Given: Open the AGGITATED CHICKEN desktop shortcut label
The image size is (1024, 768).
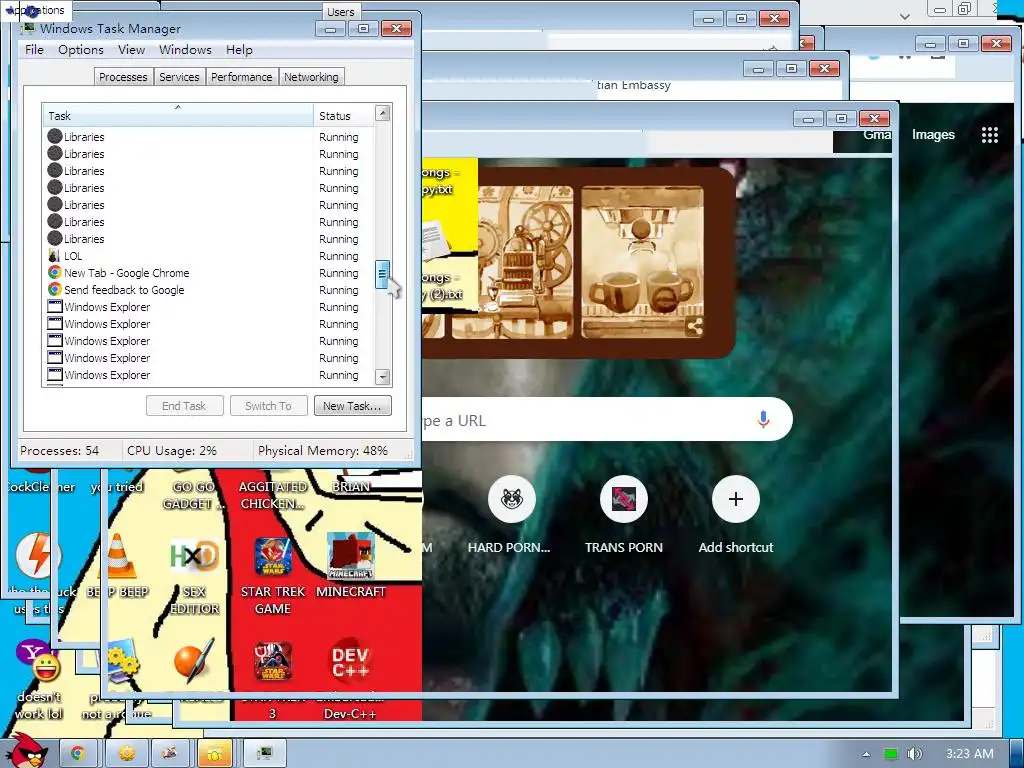Looking at the screenshot, I should pyautogui.click(x=272, y=495).
